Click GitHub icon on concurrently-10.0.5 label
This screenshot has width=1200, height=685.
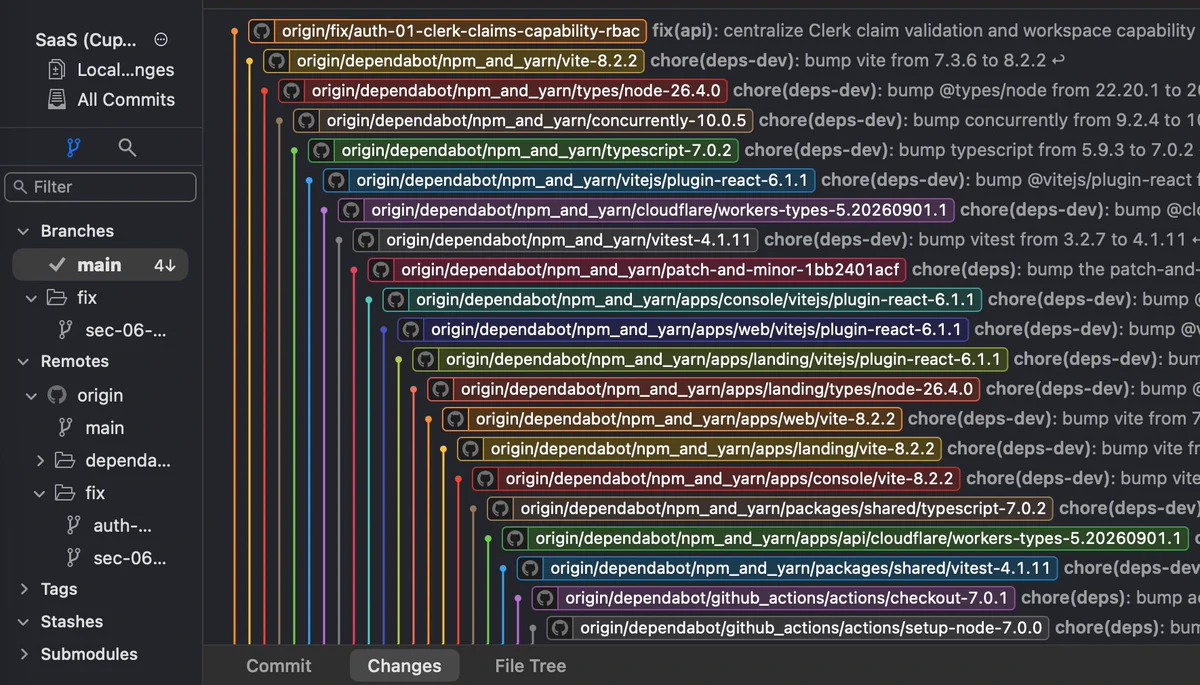[x=307, y=121]
